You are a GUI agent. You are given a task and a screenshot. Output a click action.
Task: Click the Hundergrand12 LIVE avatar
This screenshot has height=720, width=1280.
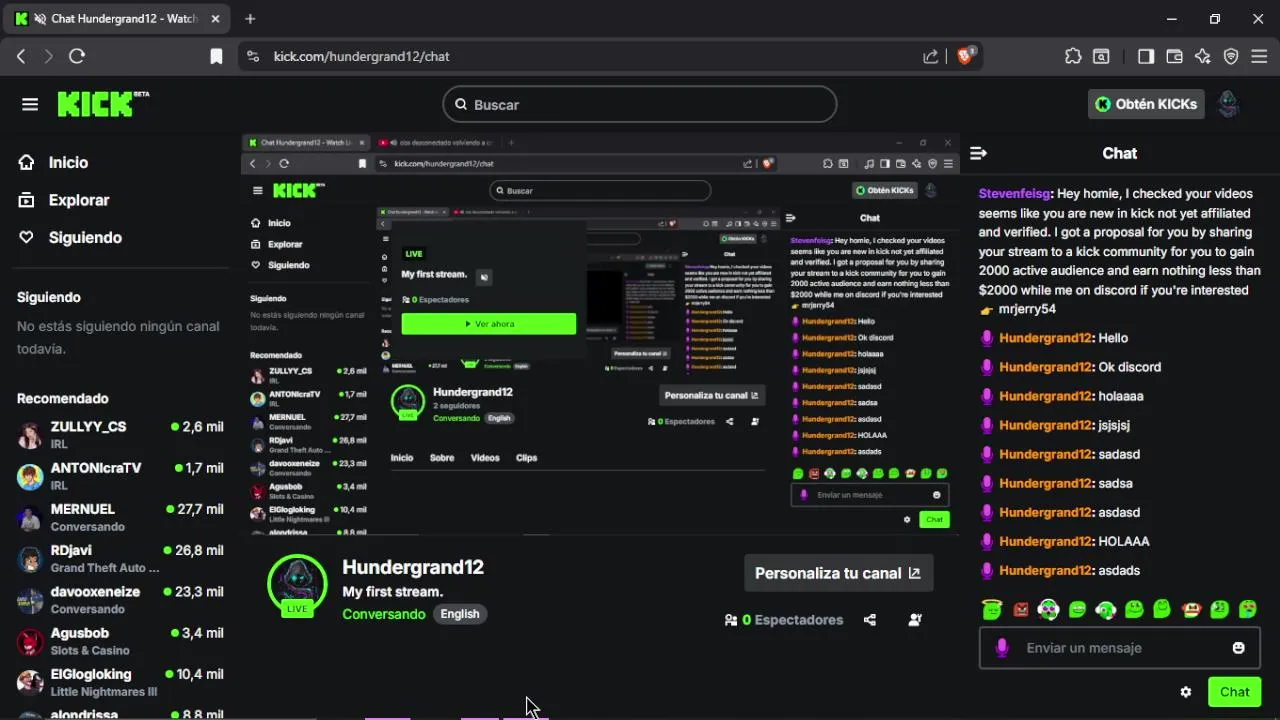click(x=297, y=585)
